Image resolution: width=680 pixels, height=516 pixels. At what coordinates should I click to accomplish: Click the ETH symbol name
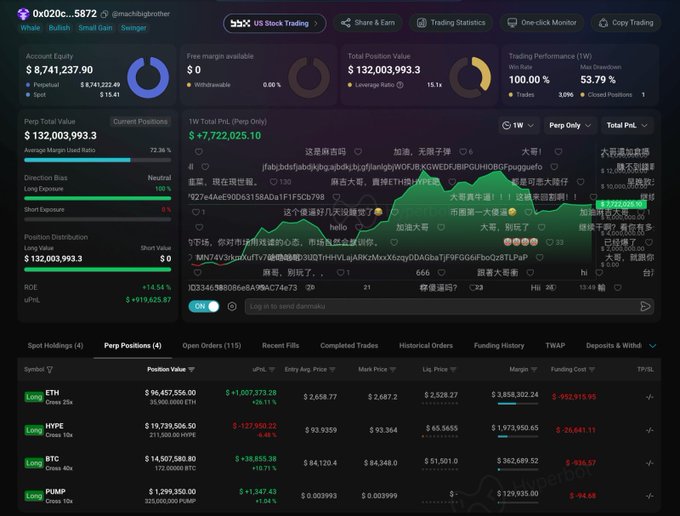click(x=52, y=393)
